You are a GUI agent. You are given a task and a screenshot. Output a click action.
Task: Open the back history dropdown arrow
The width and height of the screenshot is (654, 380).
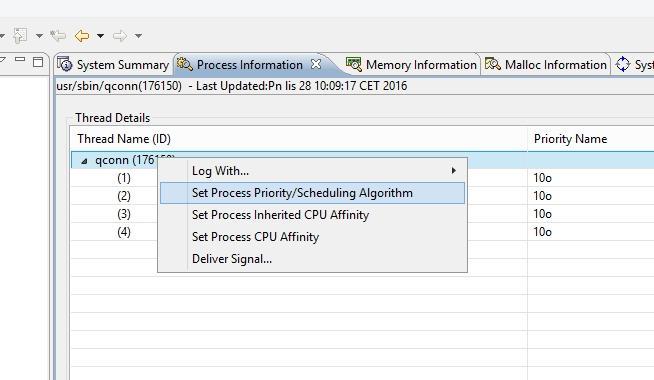101,36
